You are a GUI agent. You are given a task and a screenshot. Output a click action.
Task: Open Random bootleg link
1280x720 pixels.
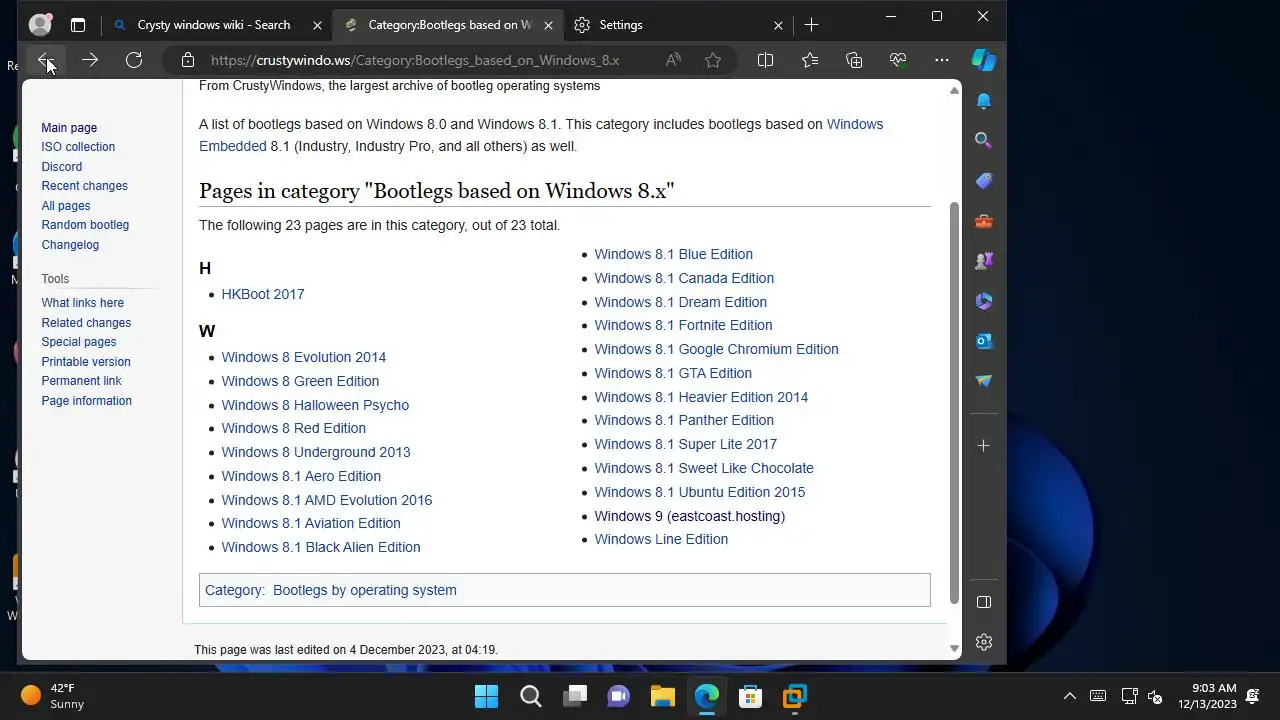85,225
